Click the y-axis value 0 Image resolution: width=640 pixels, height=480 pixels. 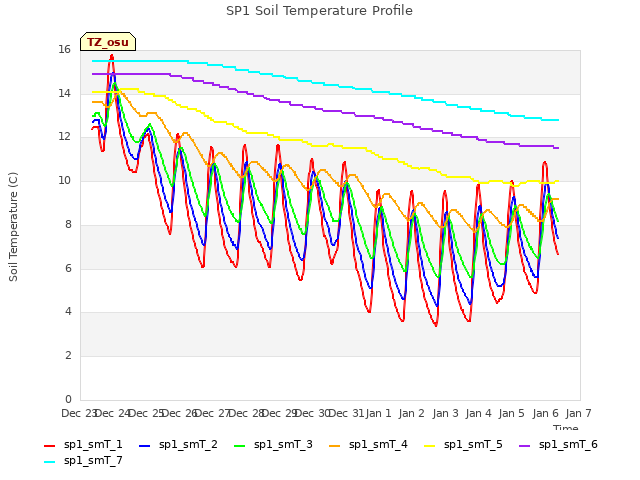coord(68,399)
